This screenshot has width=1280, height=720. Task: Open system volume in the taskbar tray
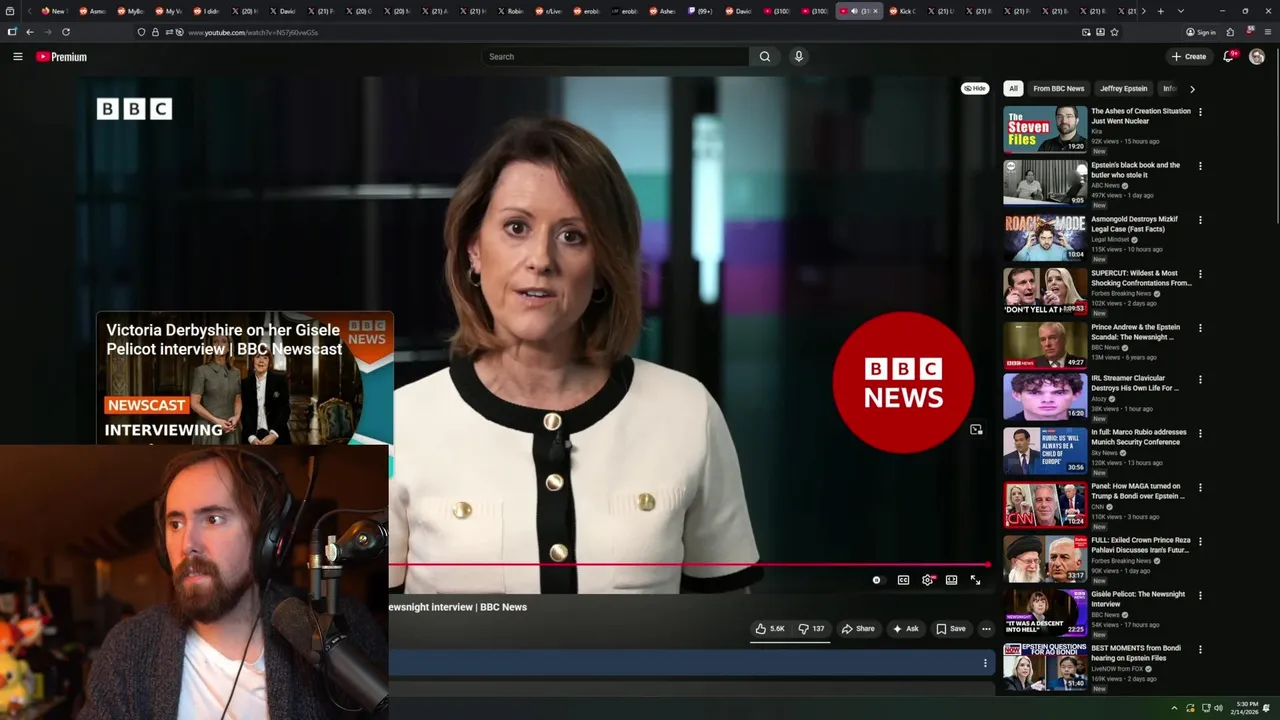pyautogui.click(x=1218, y=708)
